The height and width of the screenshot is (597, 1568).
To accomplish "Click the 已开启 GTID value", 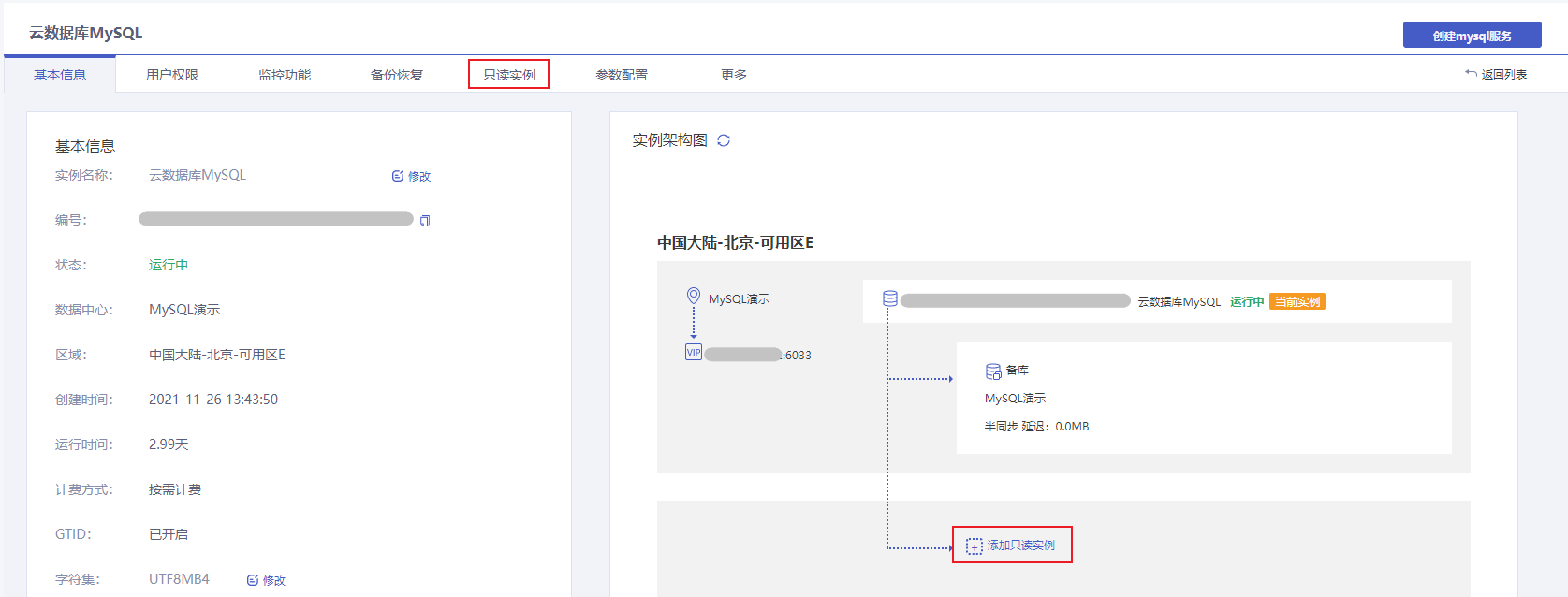I will coord(169,534).
